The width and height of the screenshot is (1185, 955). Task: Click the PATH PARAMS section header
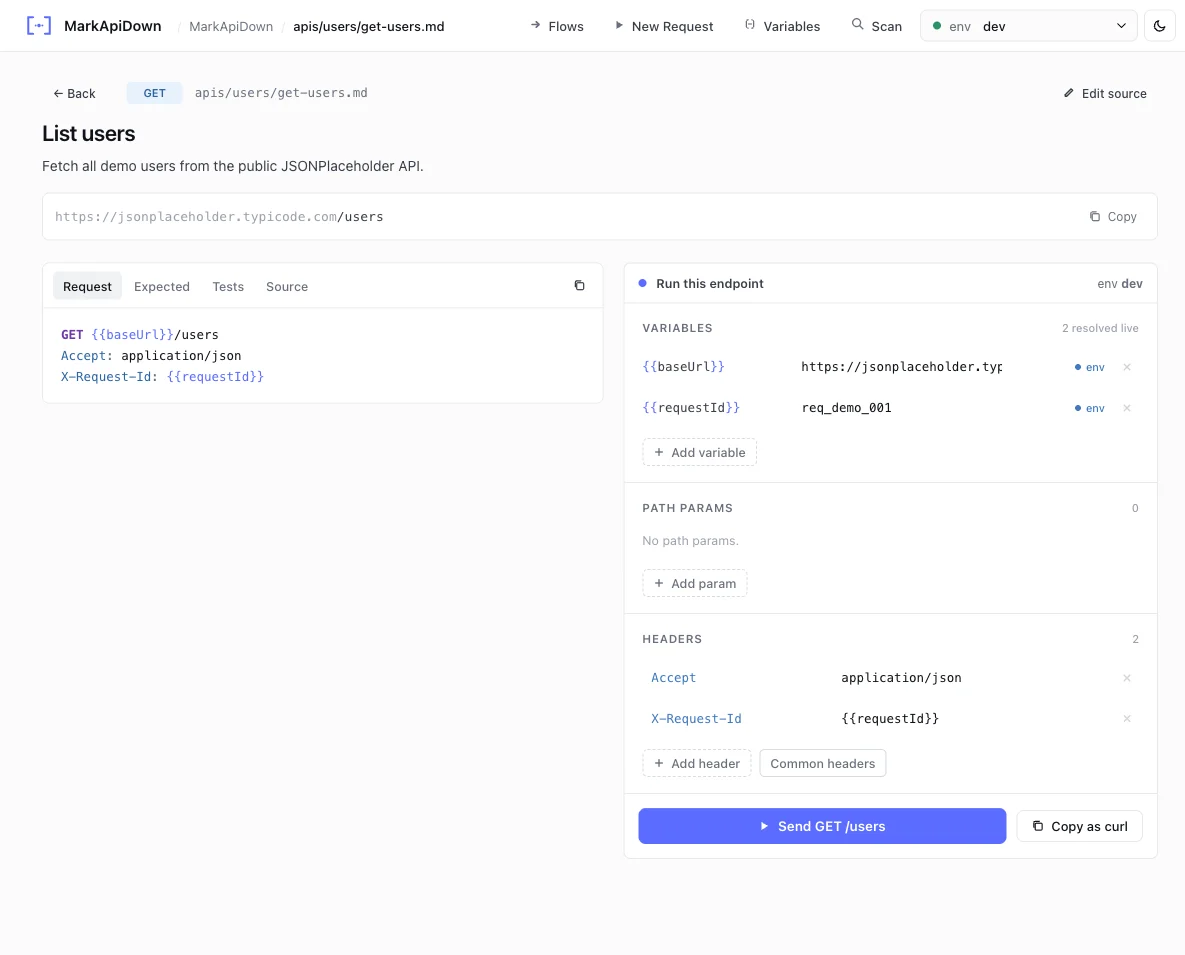click(687, 508)
